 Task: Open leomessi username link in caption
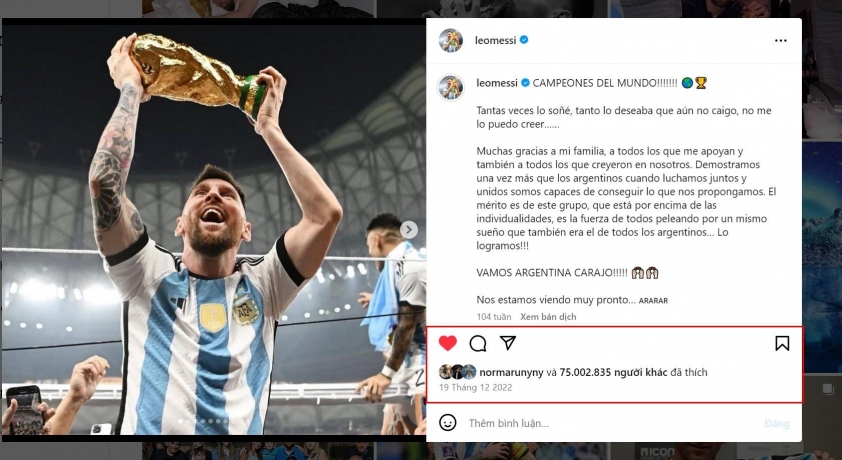[497, 83]
